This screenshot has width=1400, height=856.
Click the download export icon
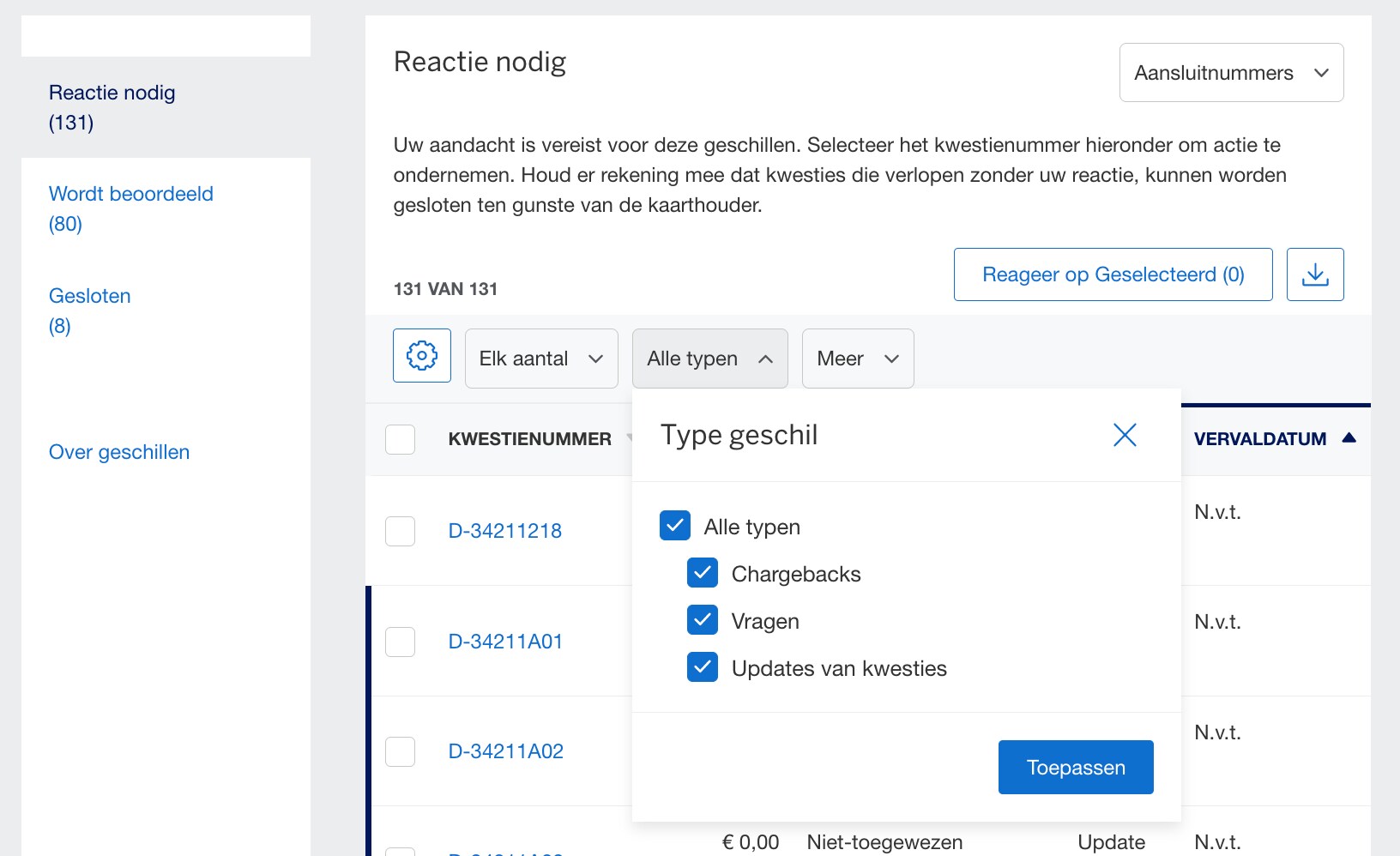pyautogui.click(x=1315, y=274)
